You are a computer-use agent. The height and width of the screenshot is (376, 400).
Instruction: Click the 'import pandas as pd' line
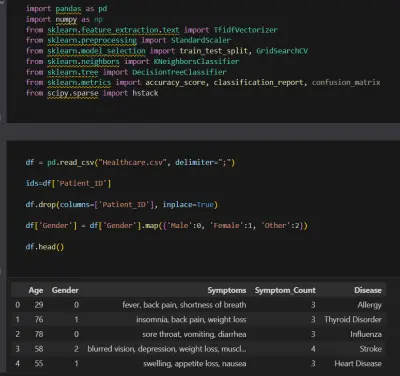point(67,9)
